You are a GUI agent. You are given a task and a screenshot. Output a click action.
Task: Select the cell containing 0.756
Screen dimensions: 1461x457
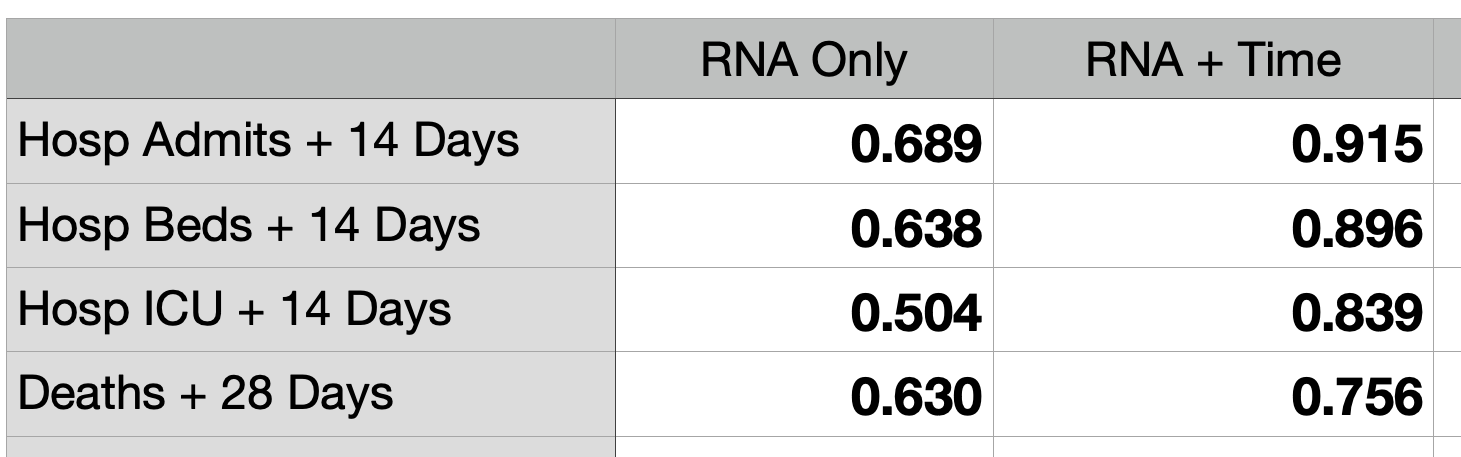[x=1213, y=393]
